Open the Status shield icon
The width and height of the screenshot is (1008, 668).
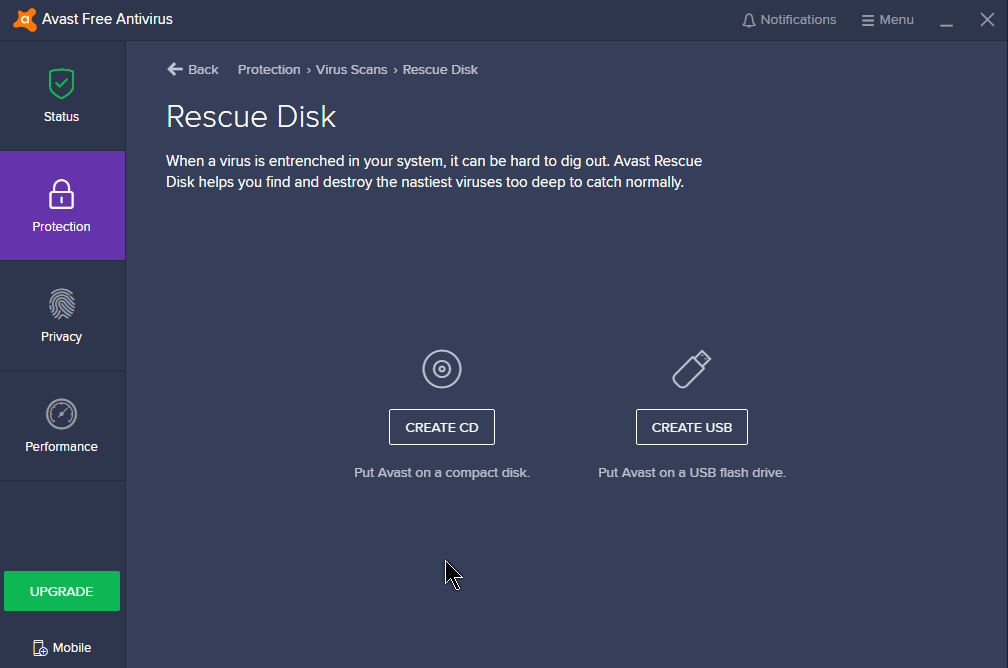[61, 84]
